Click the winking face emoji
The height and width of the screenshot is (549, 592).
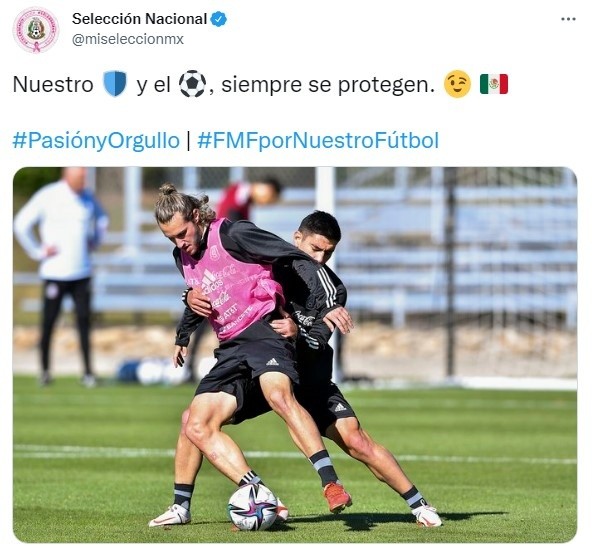click(x=458, y=84)
